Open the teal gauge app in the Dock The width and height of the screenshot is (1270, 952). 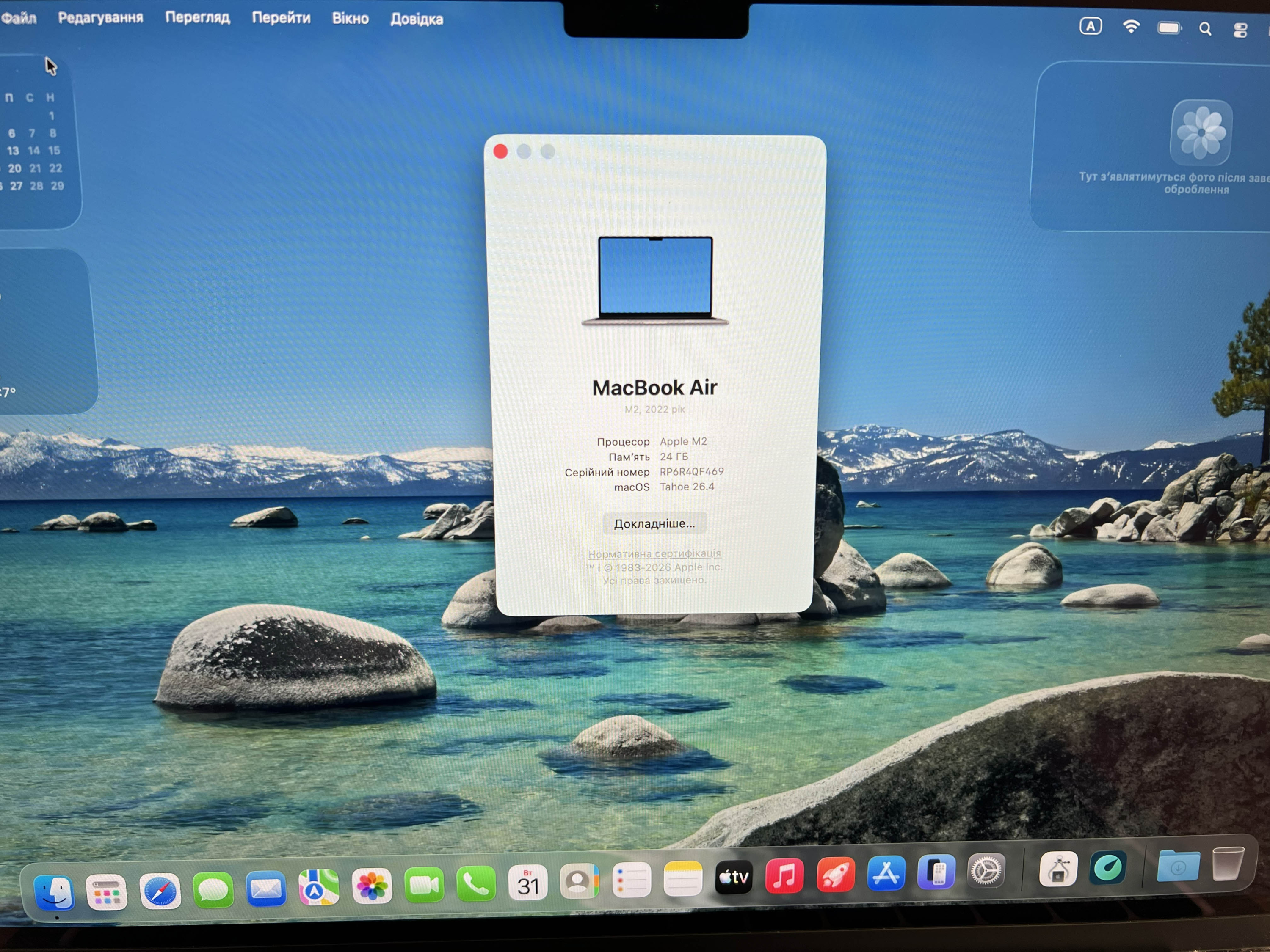pos(1108,868)
